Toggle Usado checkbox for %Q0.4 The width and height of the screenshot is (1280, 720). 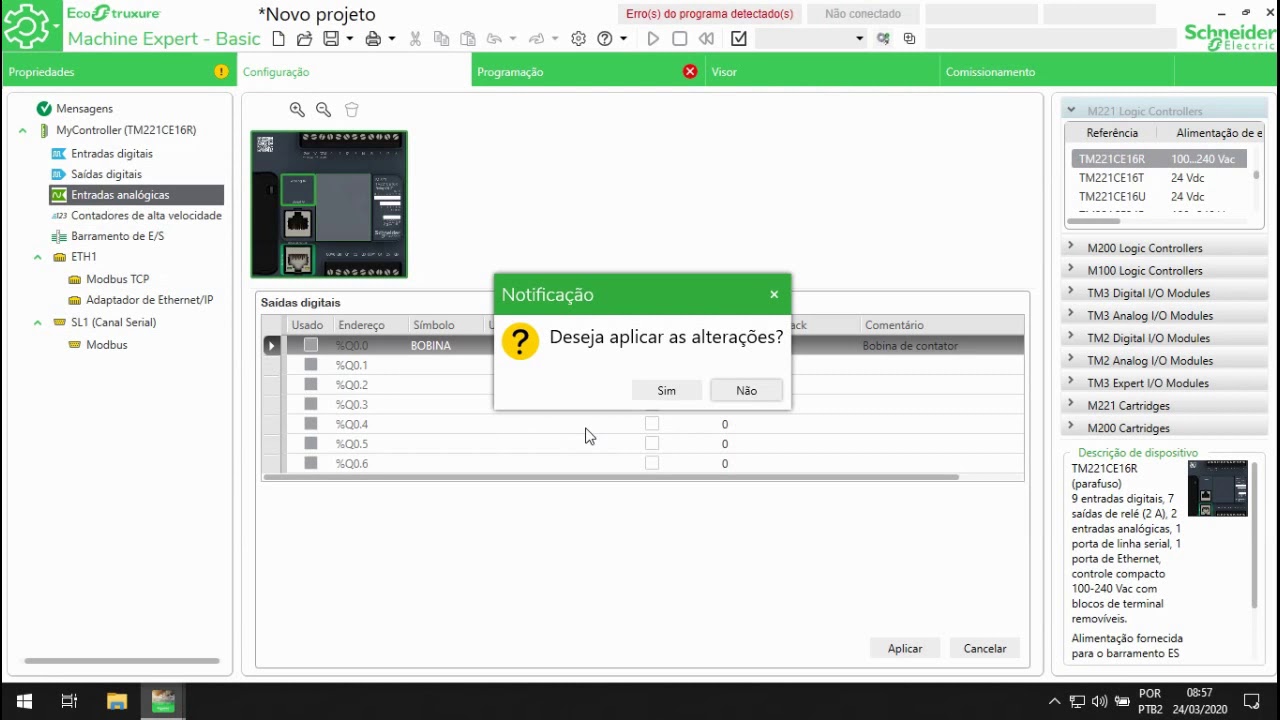coord(311,424)
